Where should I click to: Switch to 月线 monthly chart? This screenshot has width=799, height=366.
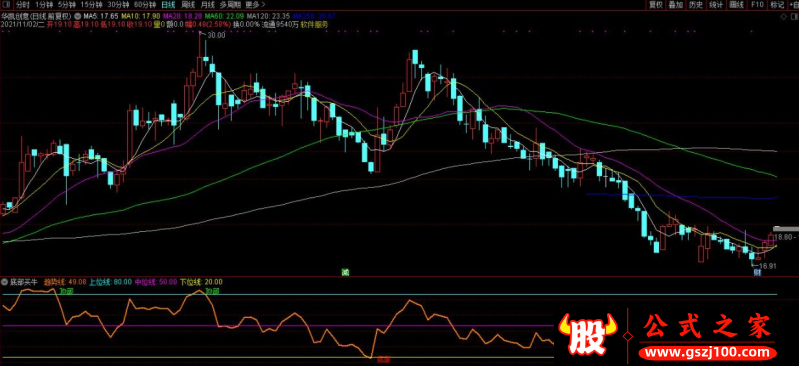(x=207, y=5)
